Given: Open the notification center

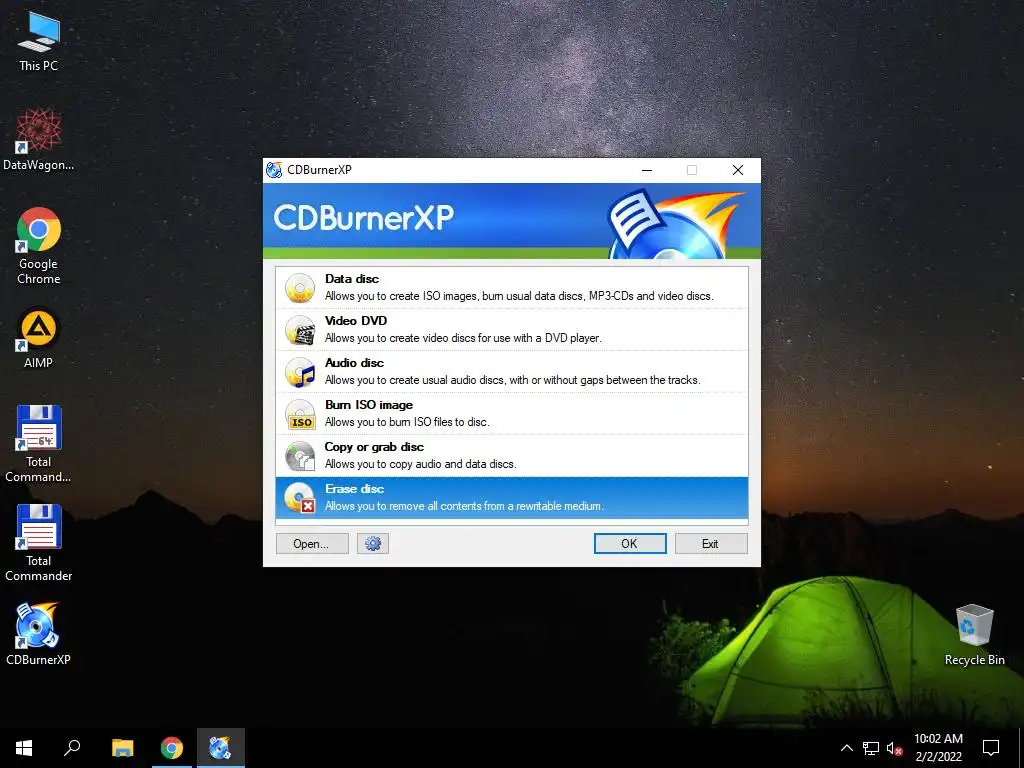Looking at the screenshot, I should pyautogui.click(x=991, y=748).
